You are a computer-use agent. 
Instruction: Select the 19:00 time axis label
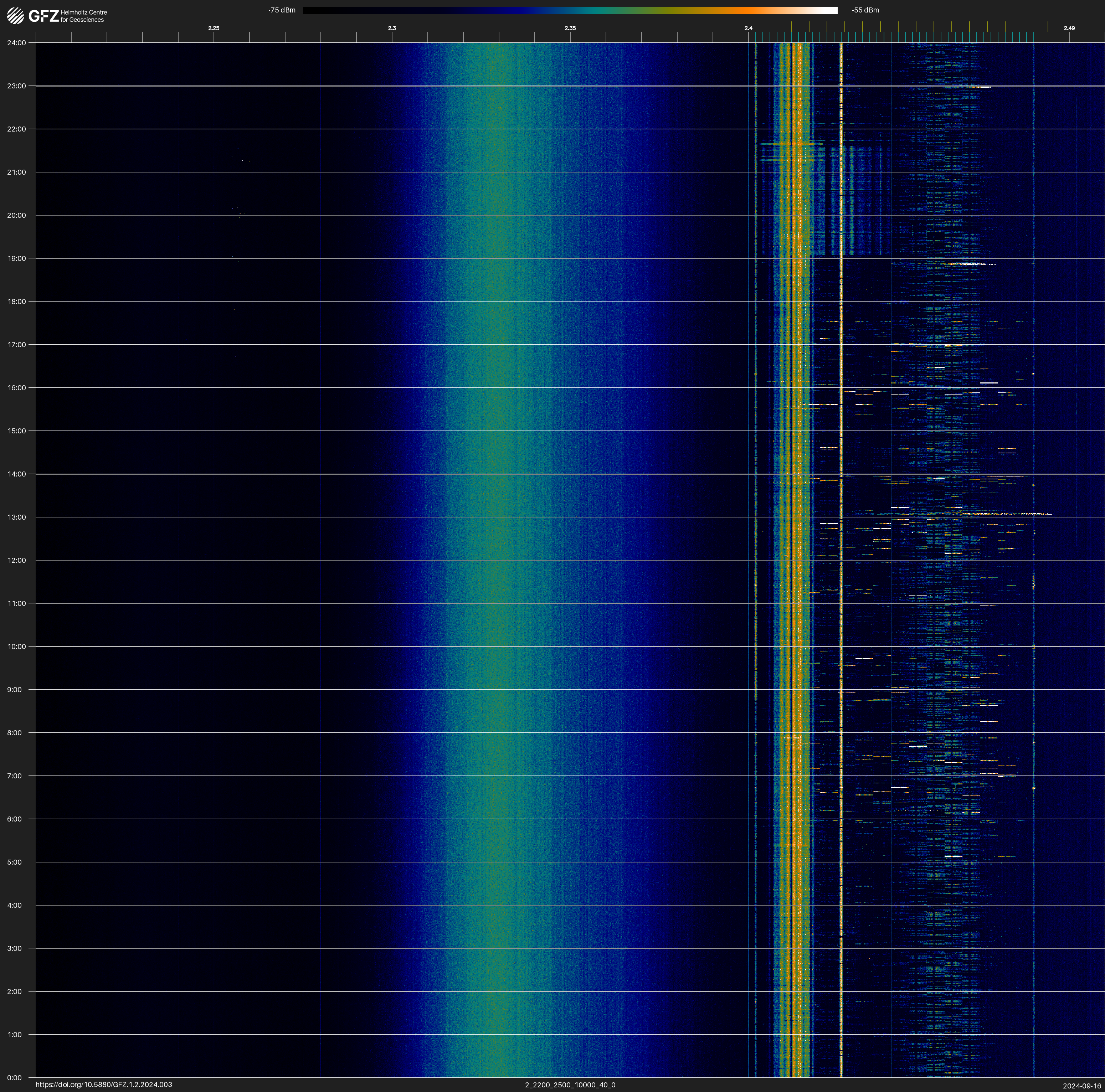(17, 258)
